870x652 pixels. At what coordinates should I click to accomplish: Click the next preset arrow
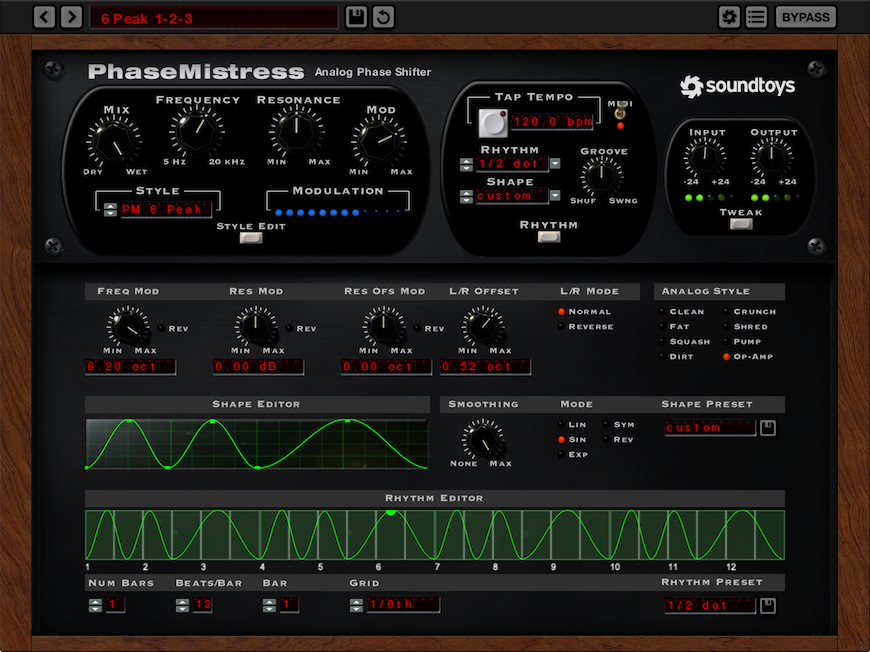(71, 17)
